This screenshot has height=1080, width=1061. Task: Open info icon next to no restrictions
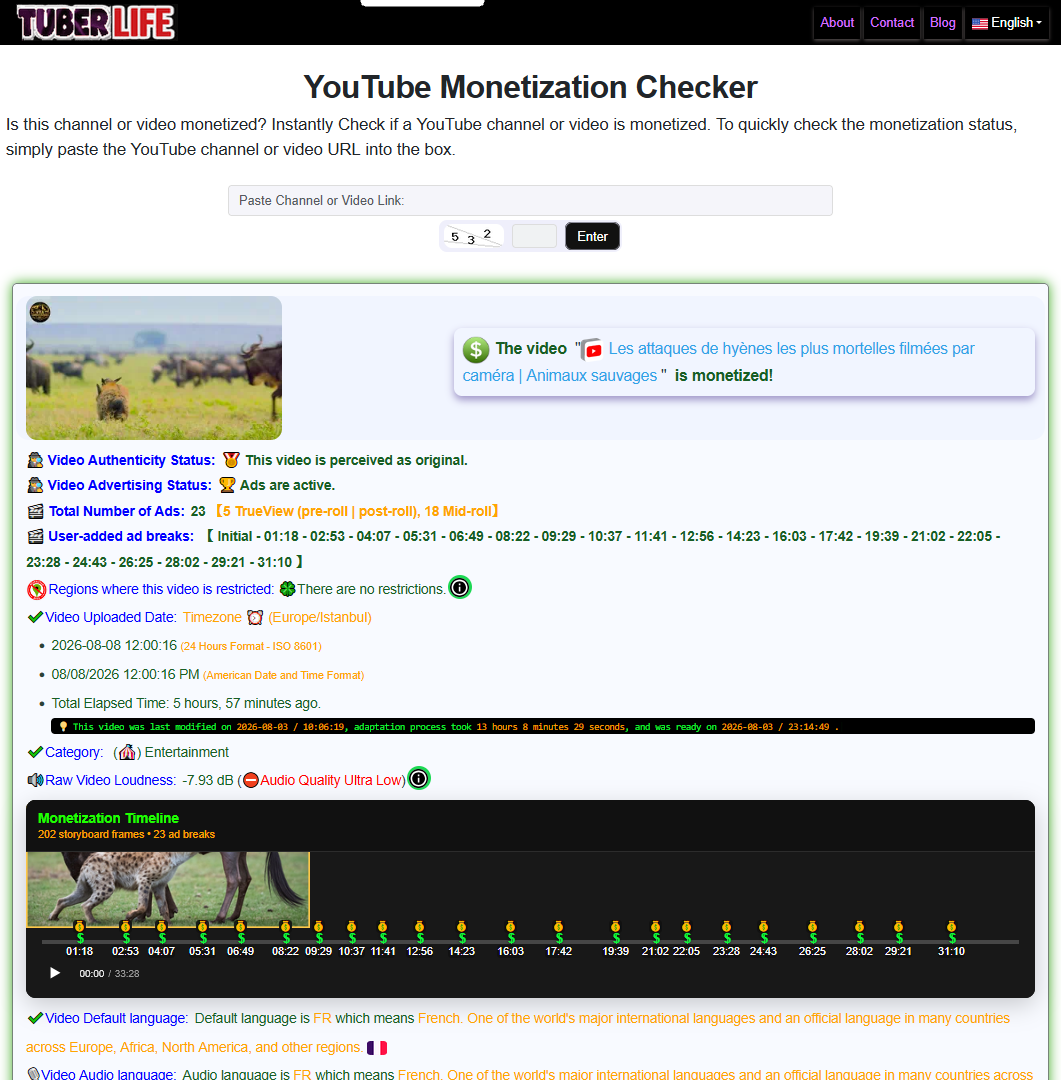pos(460,588)
